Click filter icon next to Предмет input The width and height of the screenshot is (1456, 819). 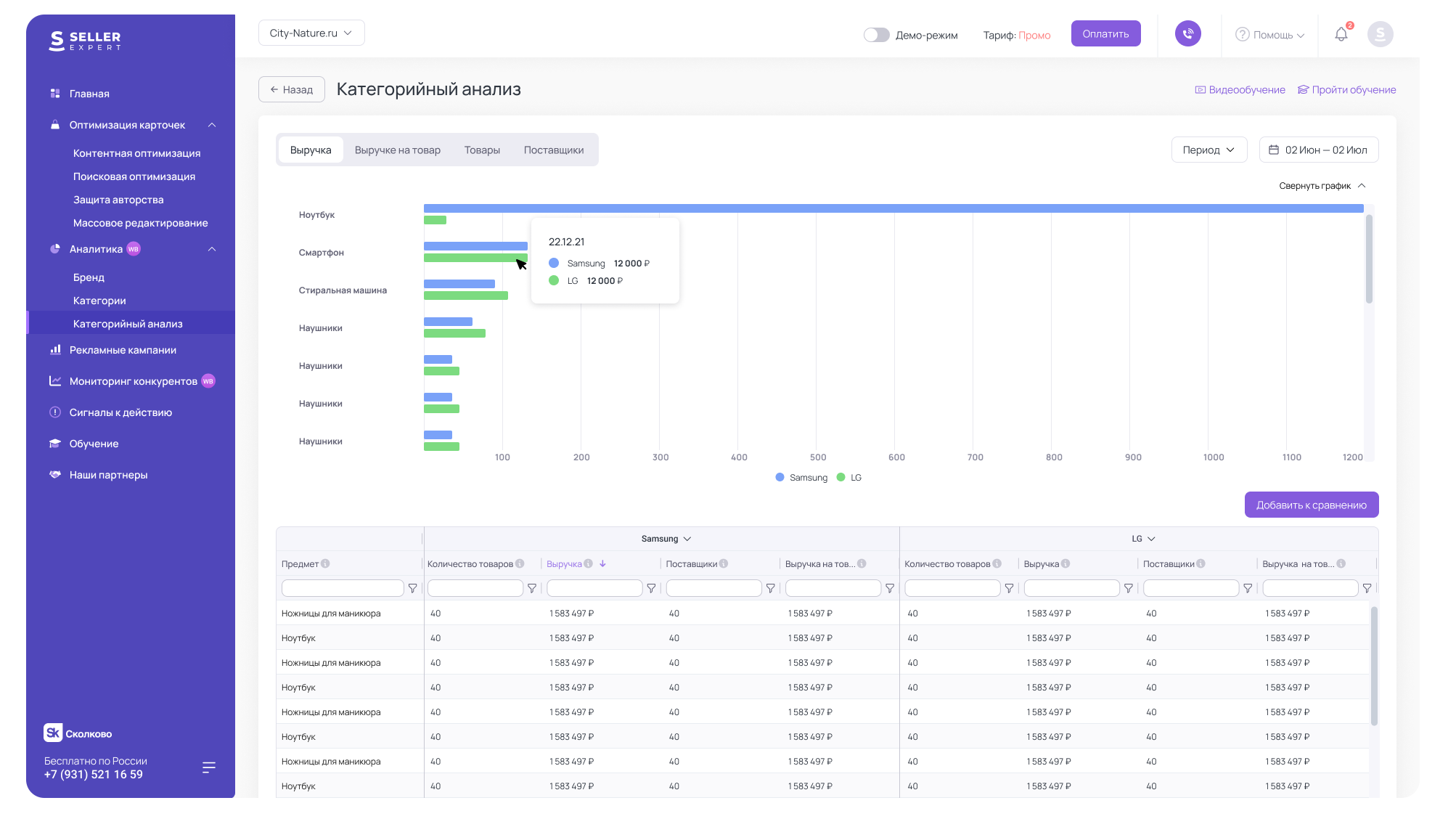[x=413, y=588]
